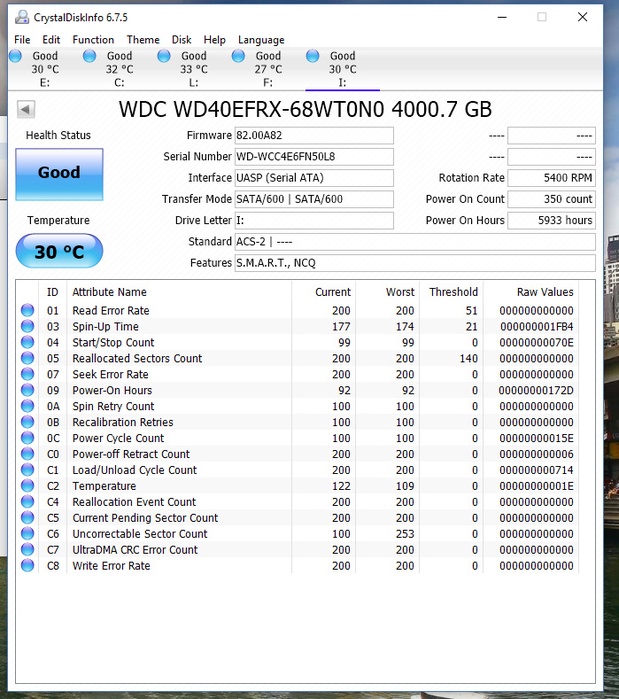Click the orb beside Power-off Retract Count
Viewport: 619px width, 699px height.
tap(28, 454)
